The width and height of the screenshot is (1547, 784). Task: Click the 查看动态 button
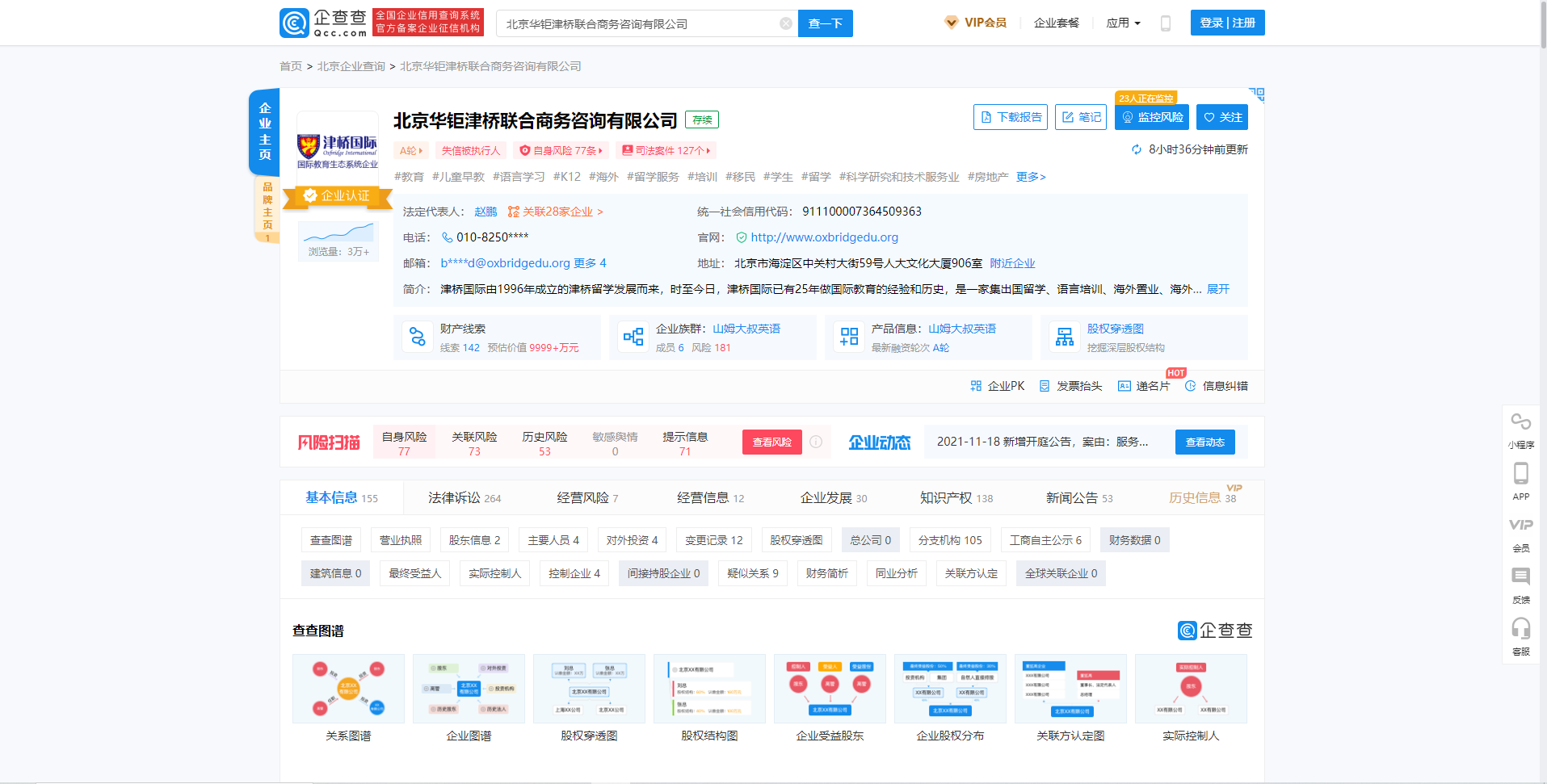(x=1205, y=442)
